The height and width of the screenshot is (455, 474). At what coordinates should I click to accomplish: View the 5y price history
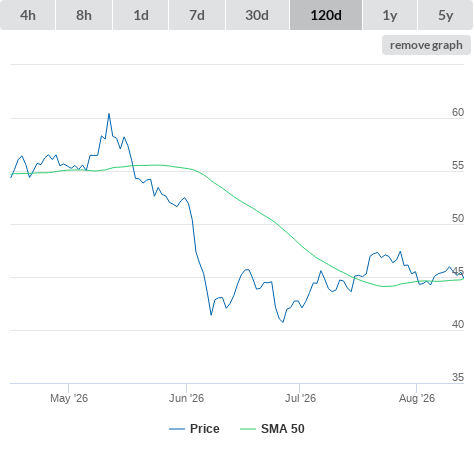(x=445, y=15)
